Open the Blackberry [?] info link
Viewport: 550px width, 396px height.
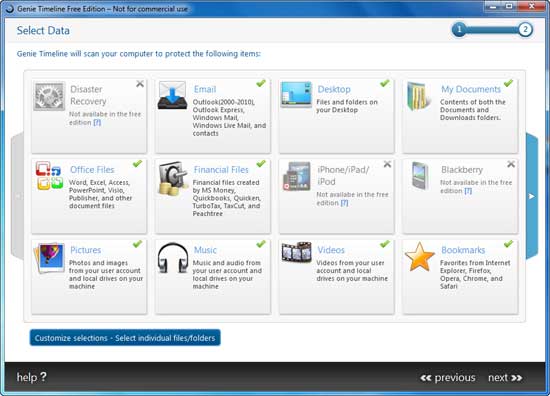(468, 191)
